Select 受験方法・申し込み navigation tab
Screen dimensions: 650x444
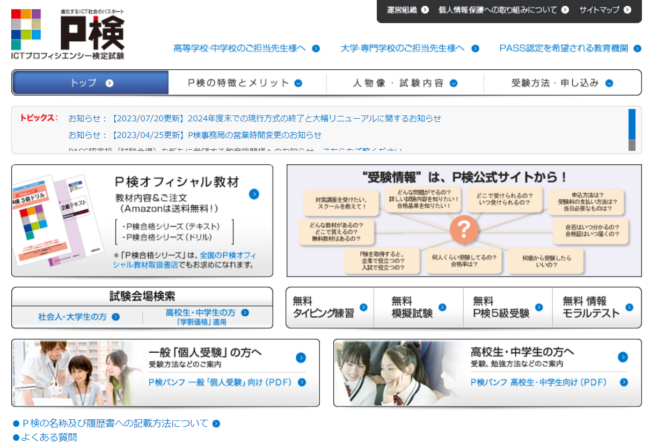[x=562, y=83]
